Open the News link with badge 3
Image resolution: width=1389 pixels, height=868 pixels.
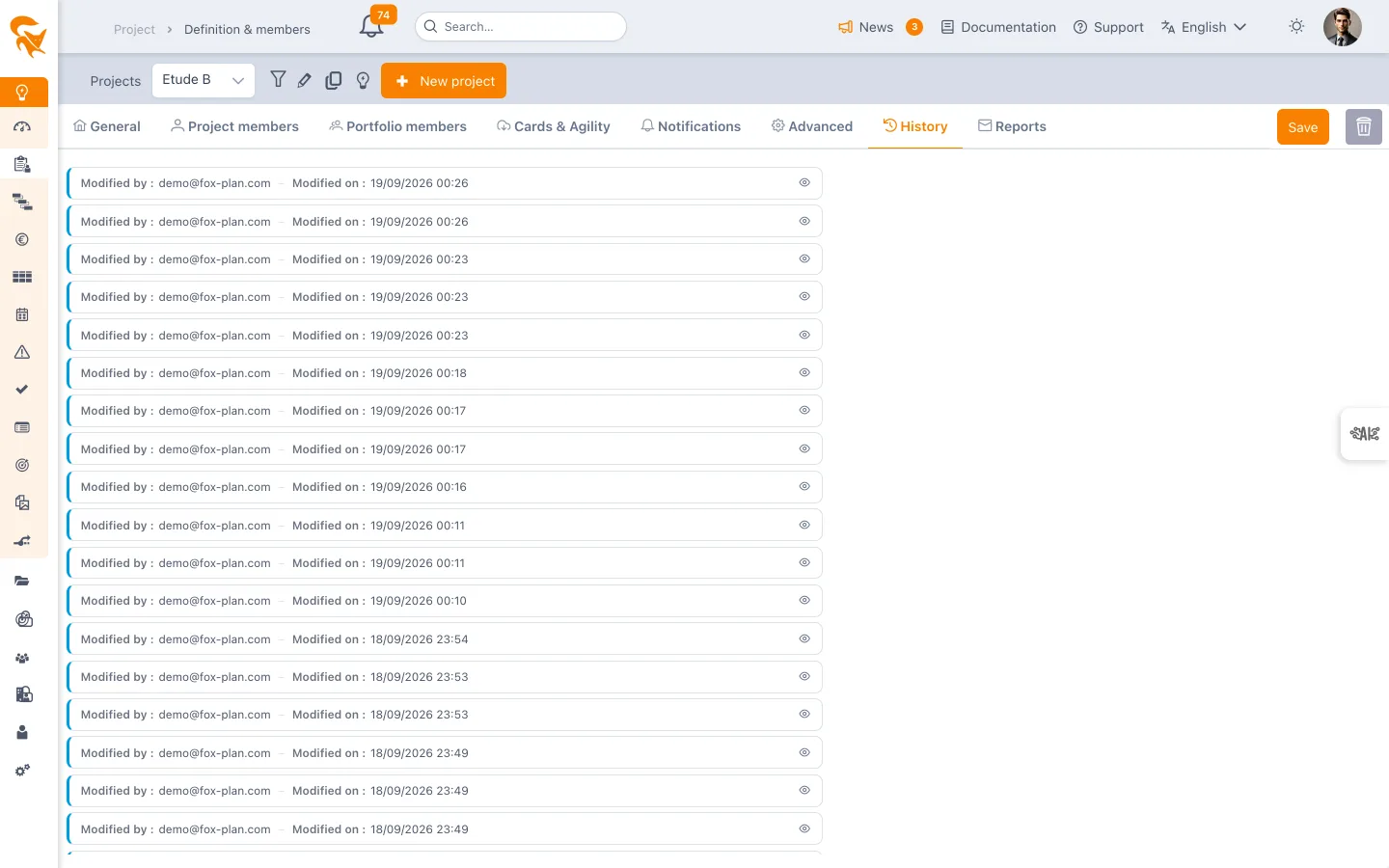tap(880, 27)
